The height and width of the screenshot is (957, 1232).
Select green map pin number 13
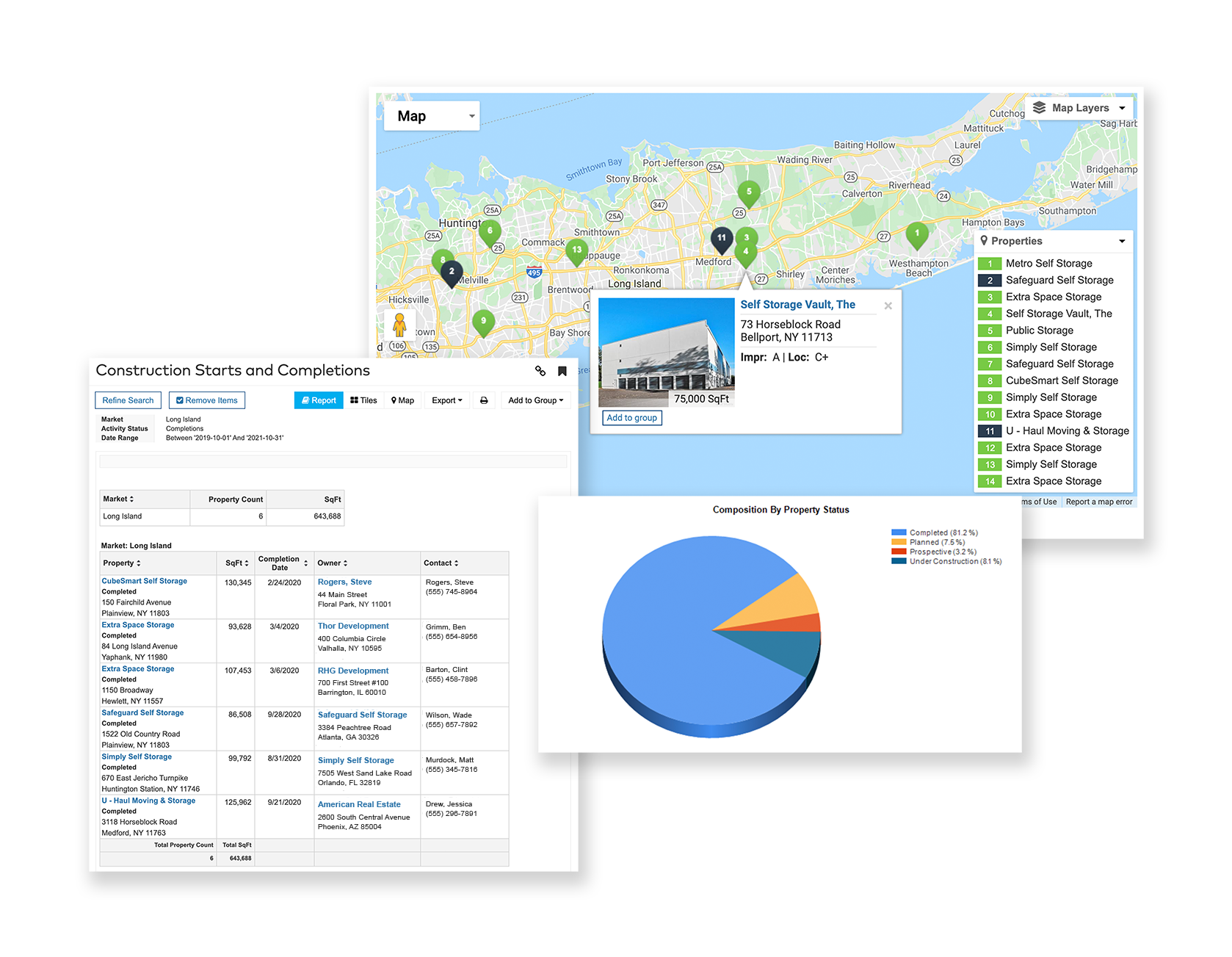tap(576, 250)
